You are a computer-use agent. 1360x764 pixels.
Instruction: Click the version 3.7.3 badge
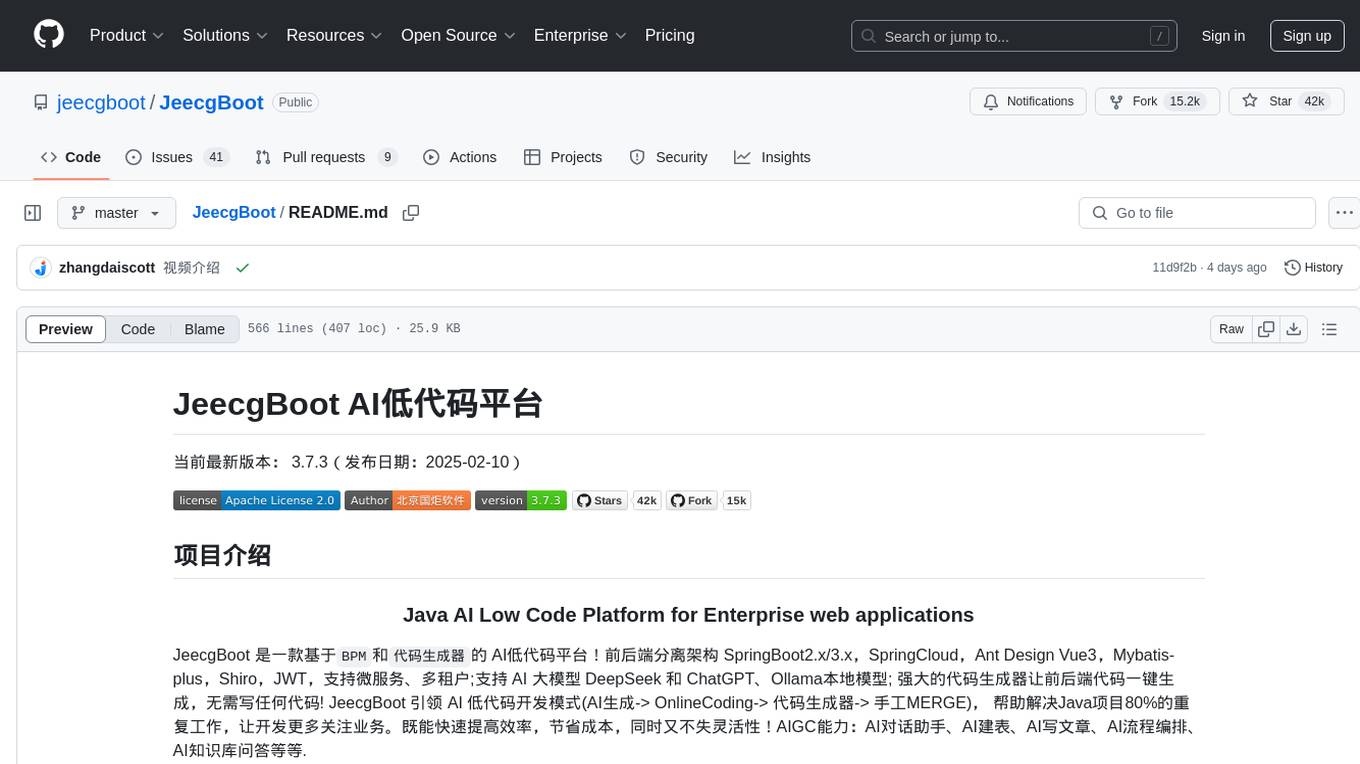[521, 501]
